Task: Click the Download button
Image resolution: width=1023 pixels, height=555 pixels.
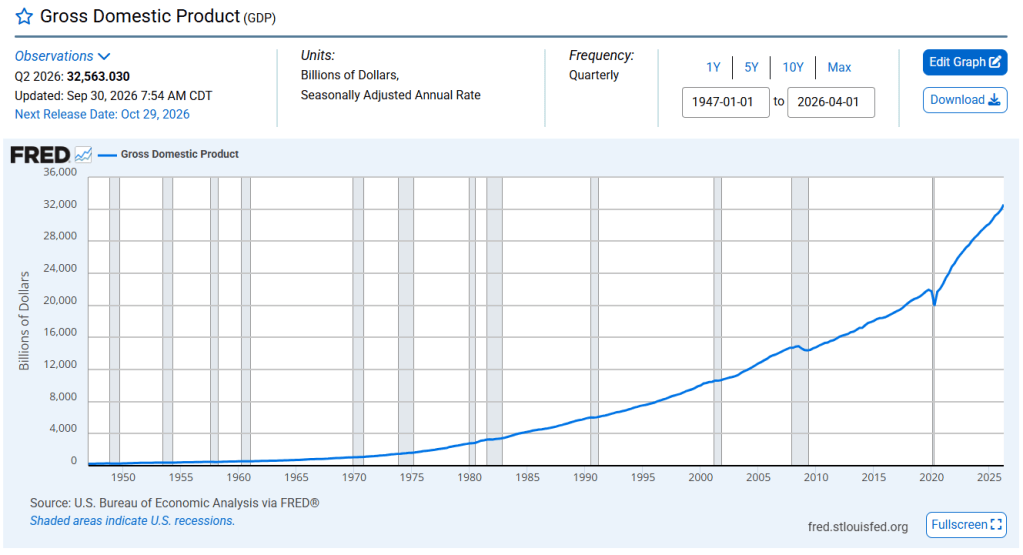Action: pyautogui.click(x=965, y=100)
